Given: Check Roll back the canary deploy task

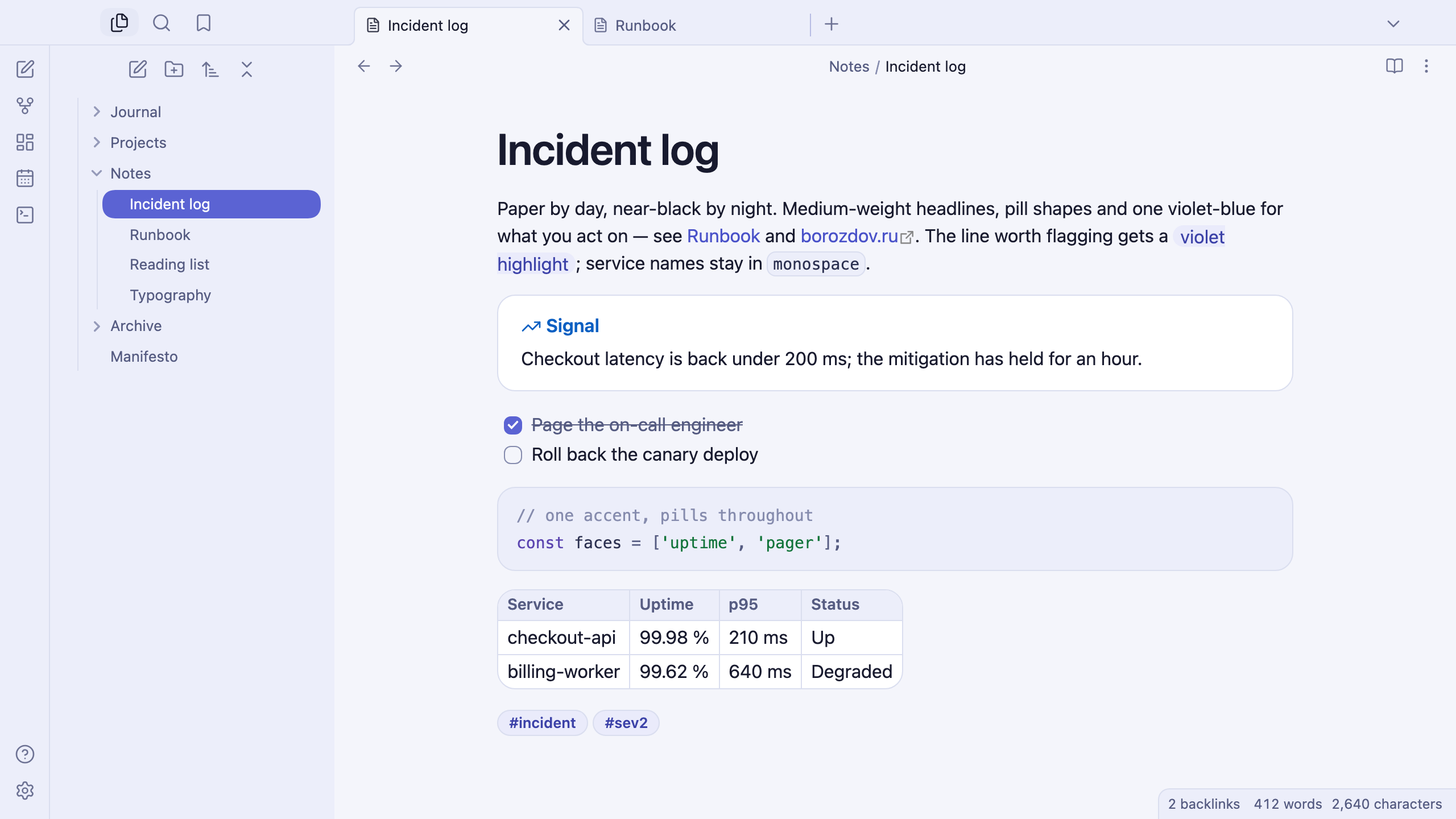Looking at the screenshot, I should (513, 455).
